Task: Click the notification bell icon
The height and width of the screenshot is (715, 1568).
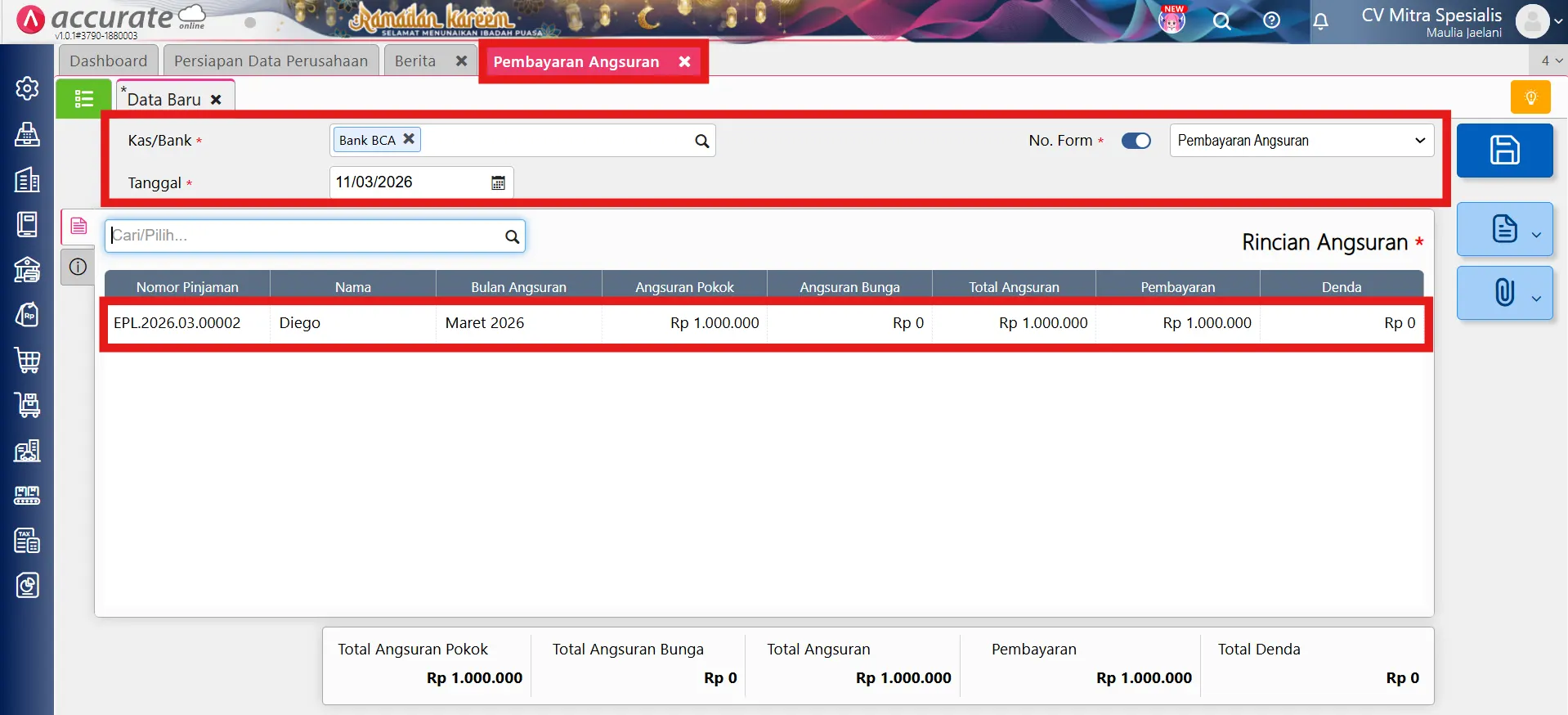Action: tap(1320, 21)
